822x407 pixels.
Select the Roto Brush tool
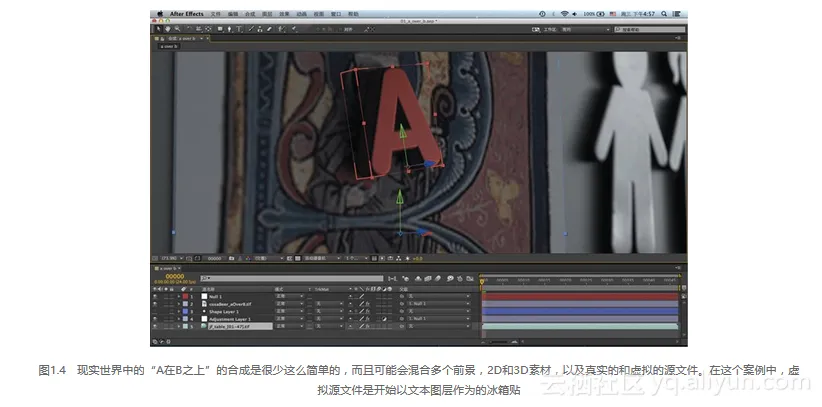pyautogui.click(x=281, y=29)
